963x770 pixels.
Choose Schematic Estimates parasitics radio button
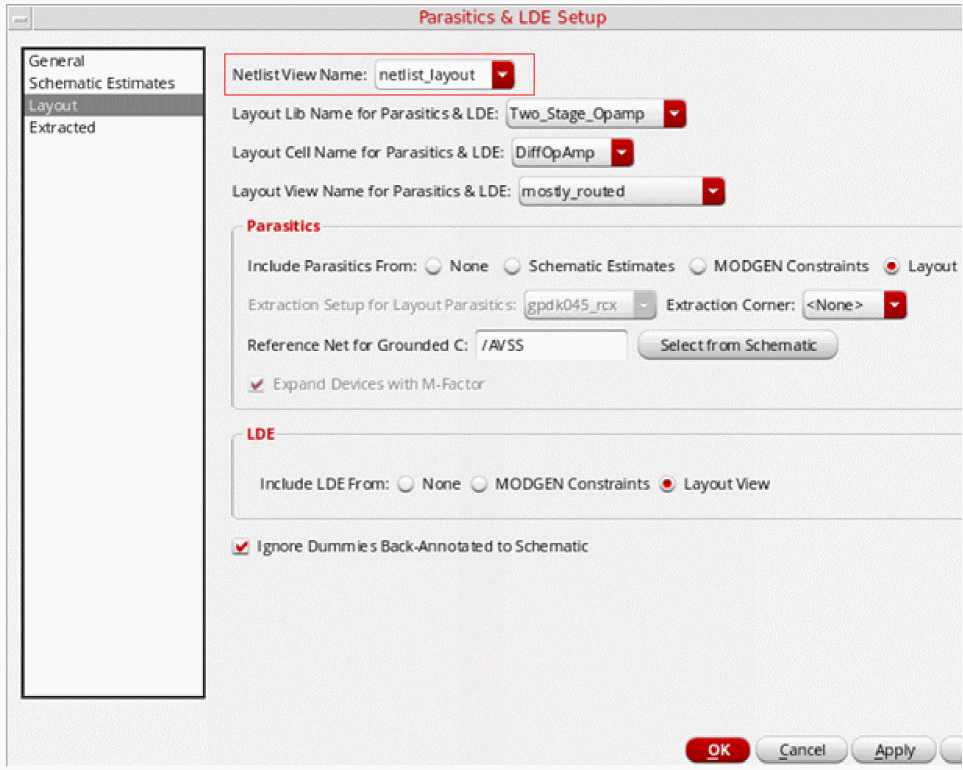click(x=512, y=266)
